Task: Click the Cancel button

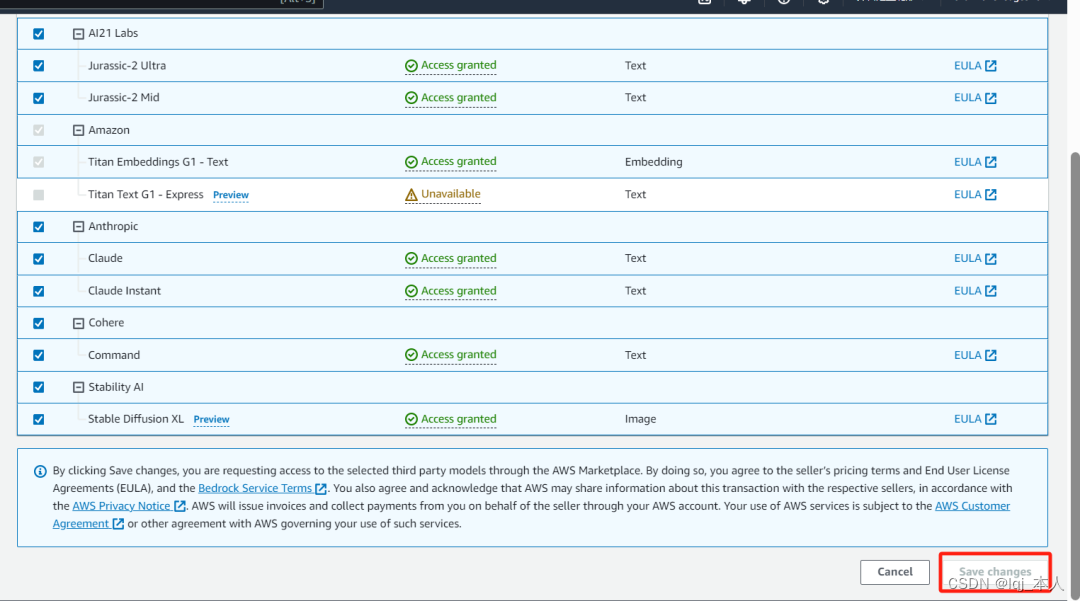Action: point(895,572)
